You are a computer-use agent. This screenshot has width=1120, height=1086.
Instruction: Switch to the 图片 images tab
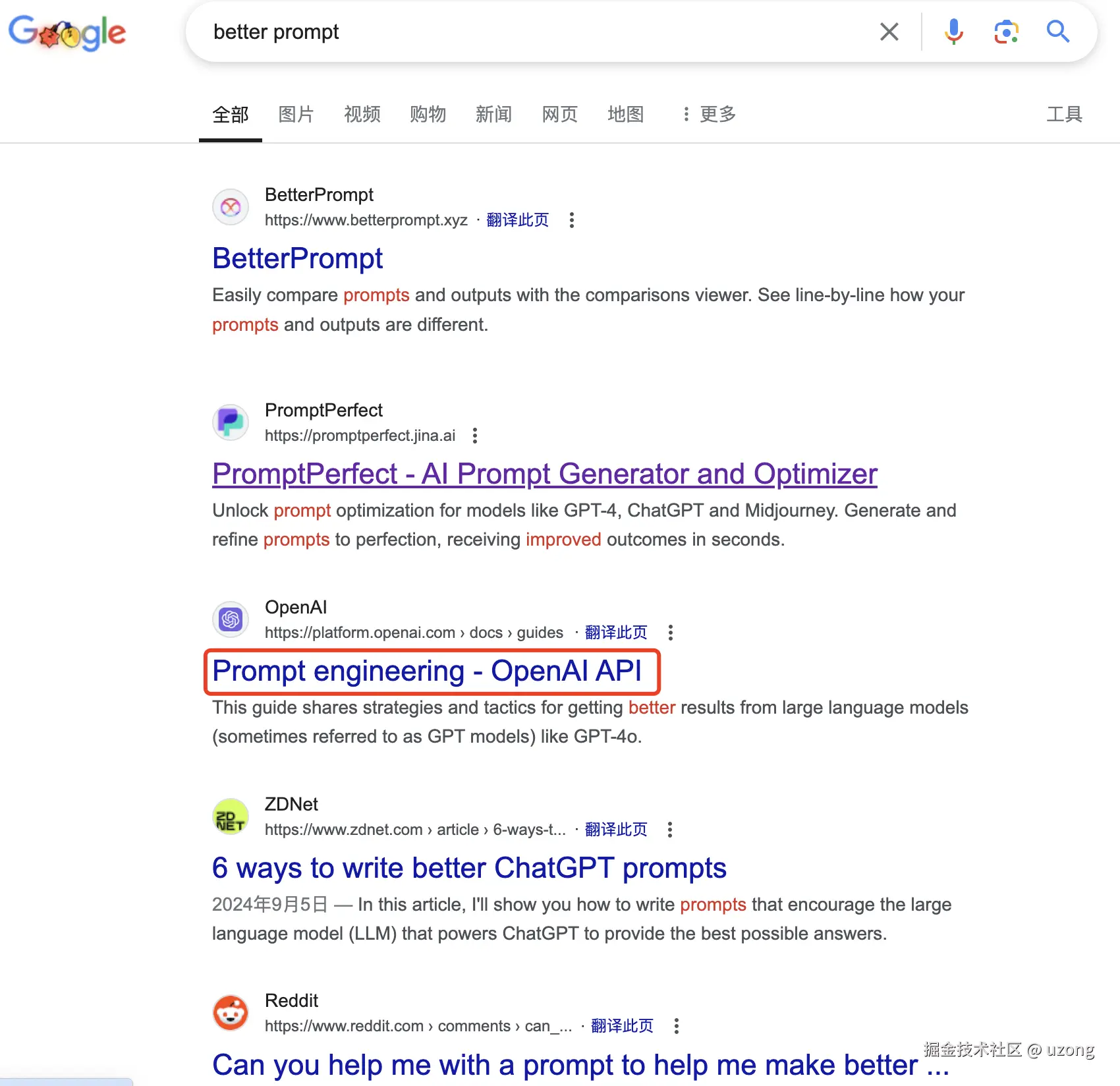296,115
